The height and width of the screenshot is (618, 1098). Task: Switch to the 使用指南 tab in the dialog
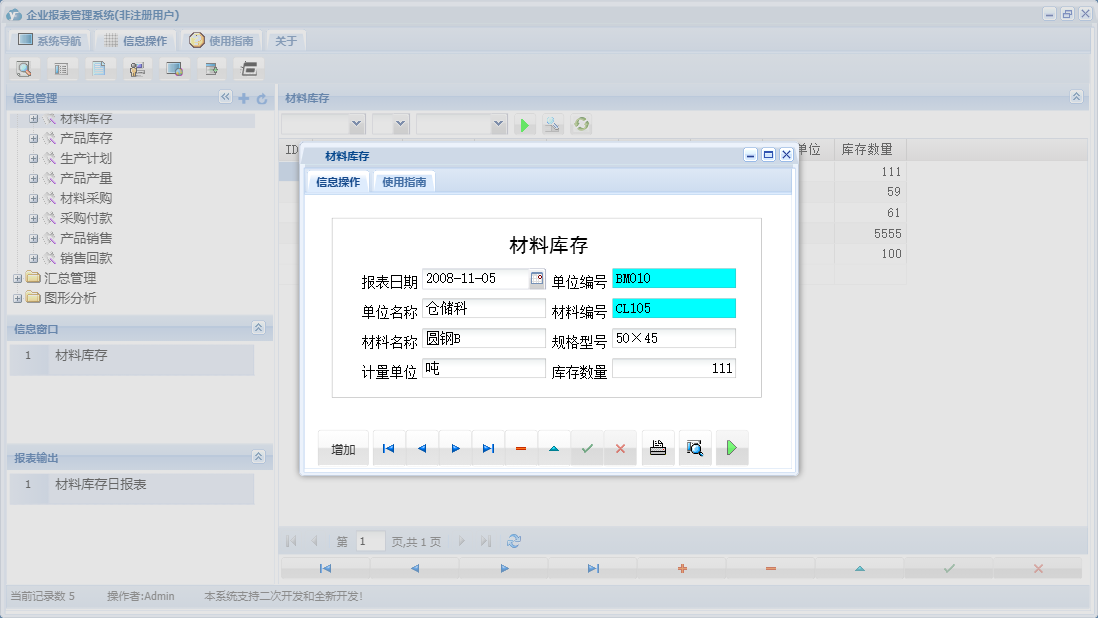coord(404,182)
